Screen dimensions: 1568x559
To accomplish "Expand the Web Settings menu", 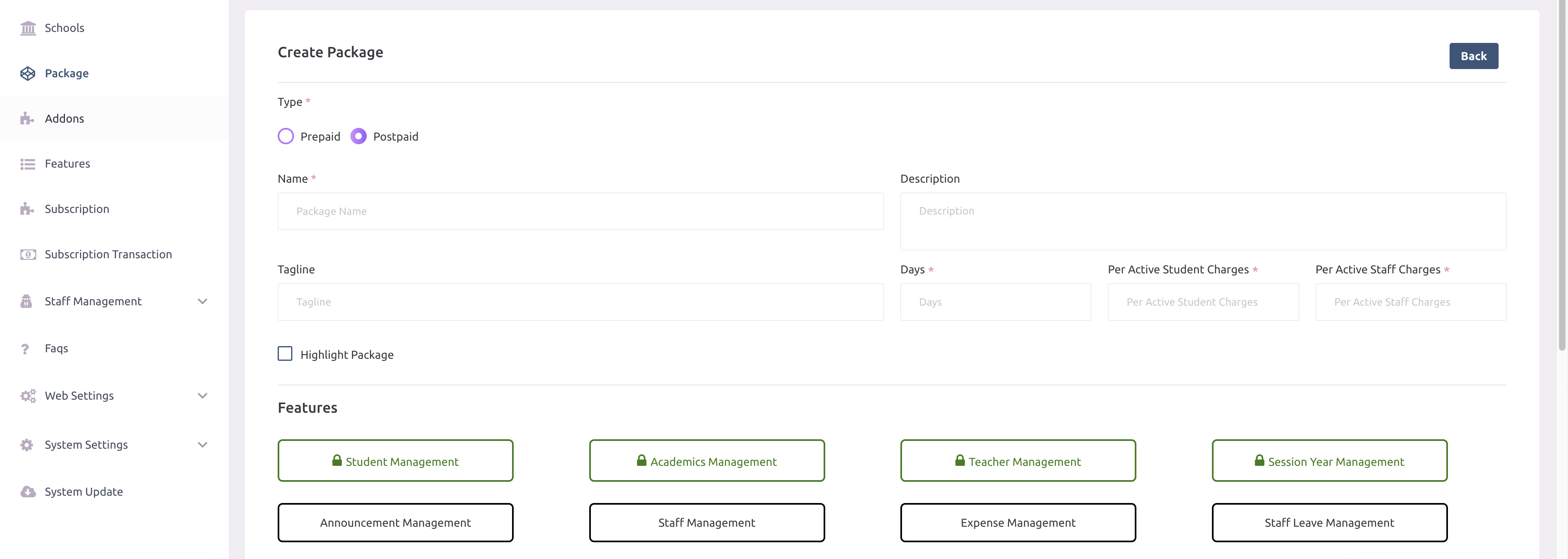I will [x=203, y=395].
